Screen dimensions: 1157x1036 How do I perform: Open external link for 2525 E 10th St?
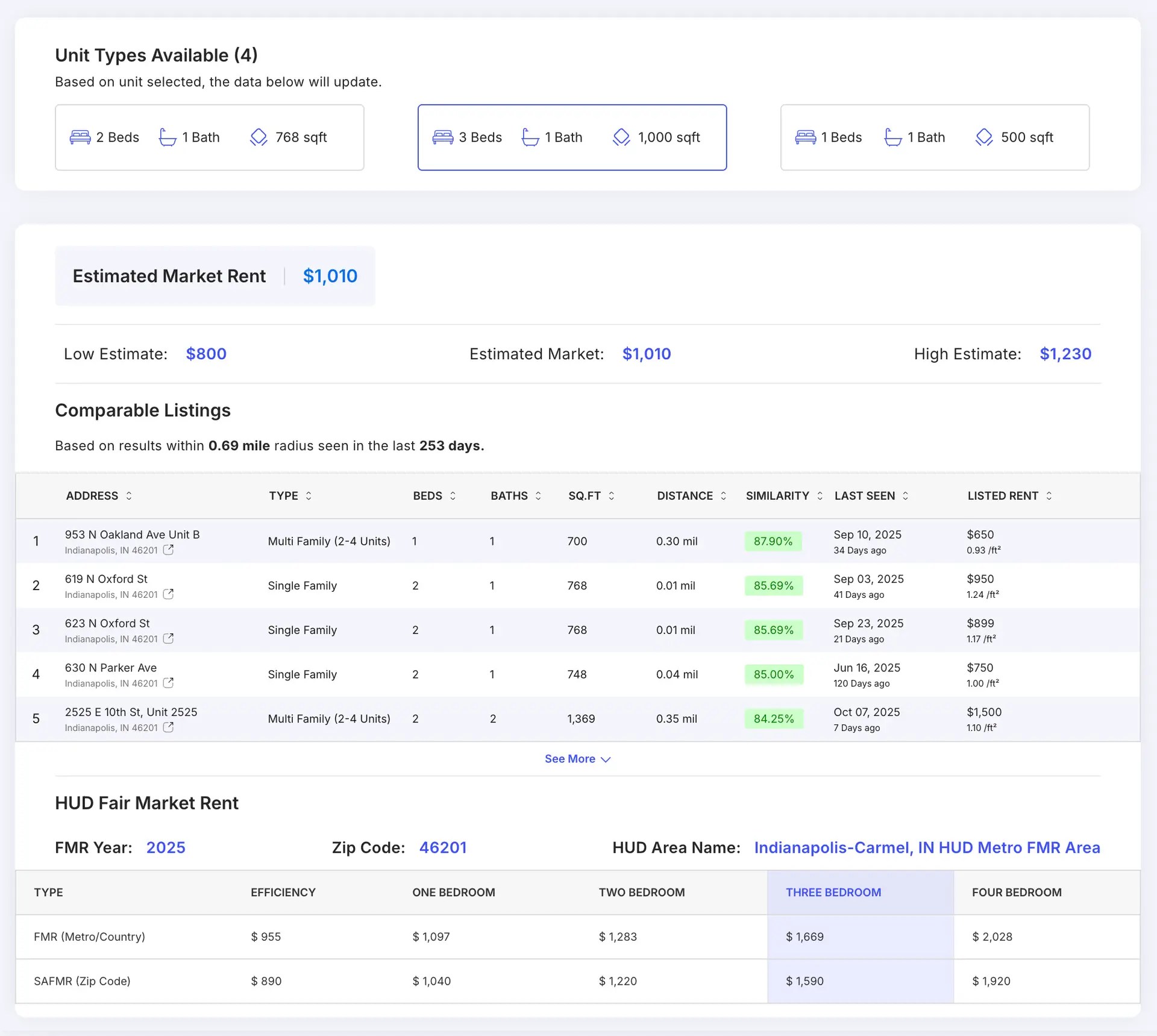pyautogui.click(x=169, y=727)
